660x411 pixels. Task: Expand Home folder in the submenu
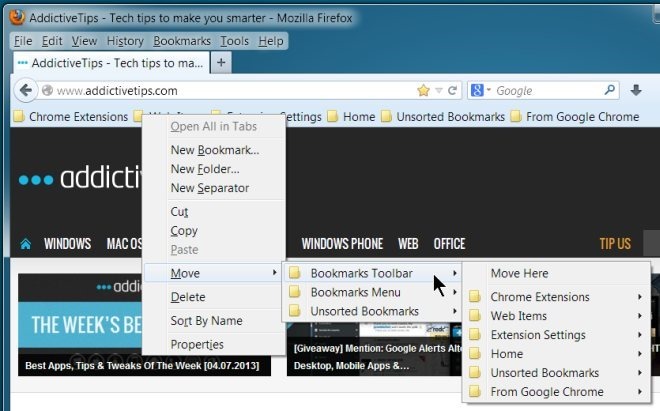556,354
